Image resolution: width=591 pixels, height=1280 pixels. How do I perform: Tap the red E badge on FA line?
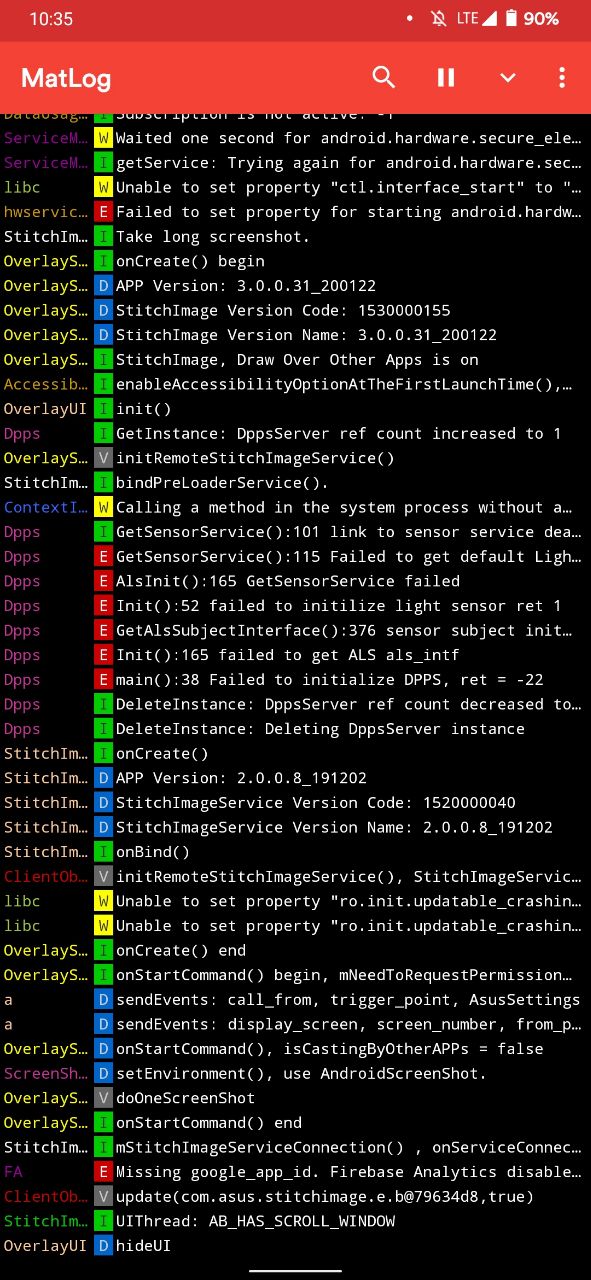coord(103,1171)
